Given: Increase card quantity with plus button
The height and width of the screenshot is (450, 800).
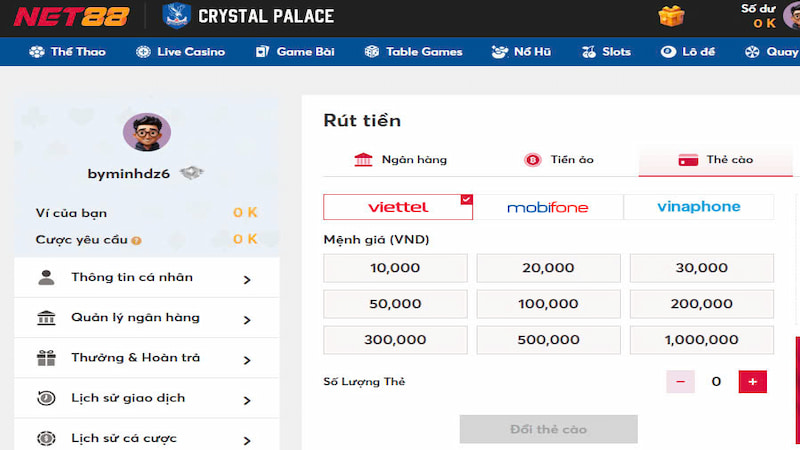Looking at the screenshot, I should [752, 381].
